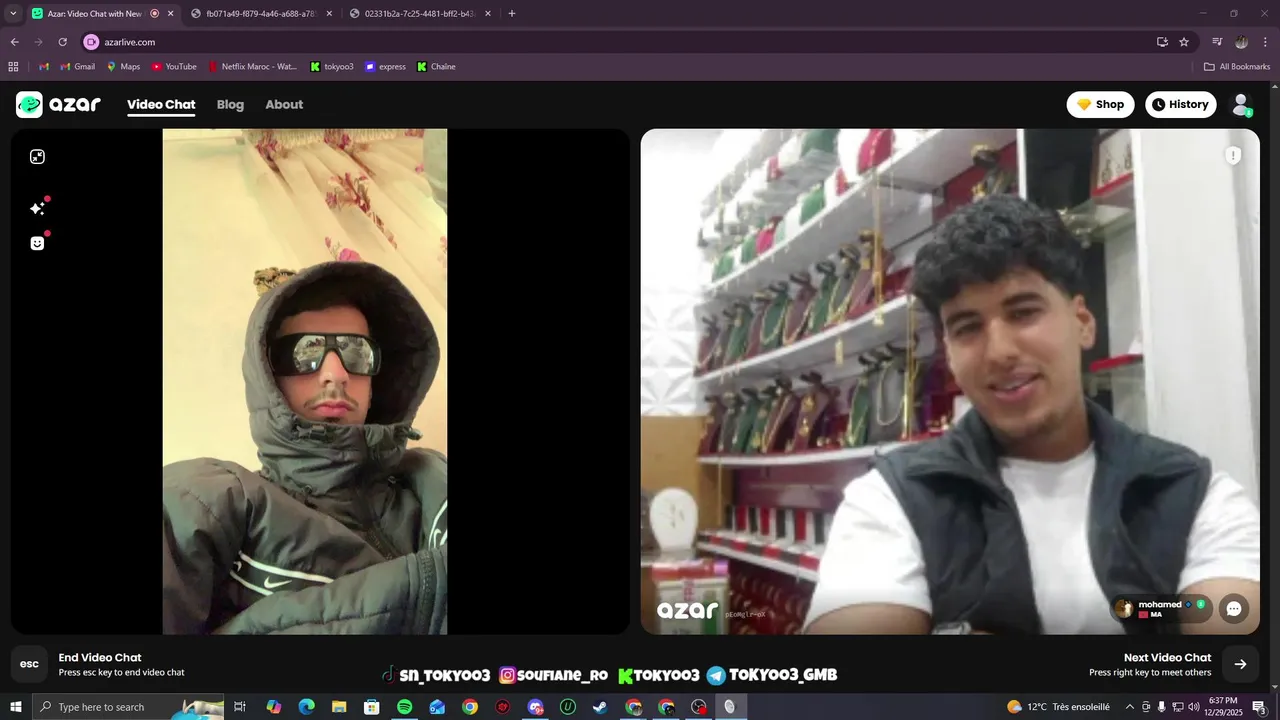The width and height of the screenshot is (1280, 720).
Task: Close the Azar Video Chat tab
Action: coord(171,14)
